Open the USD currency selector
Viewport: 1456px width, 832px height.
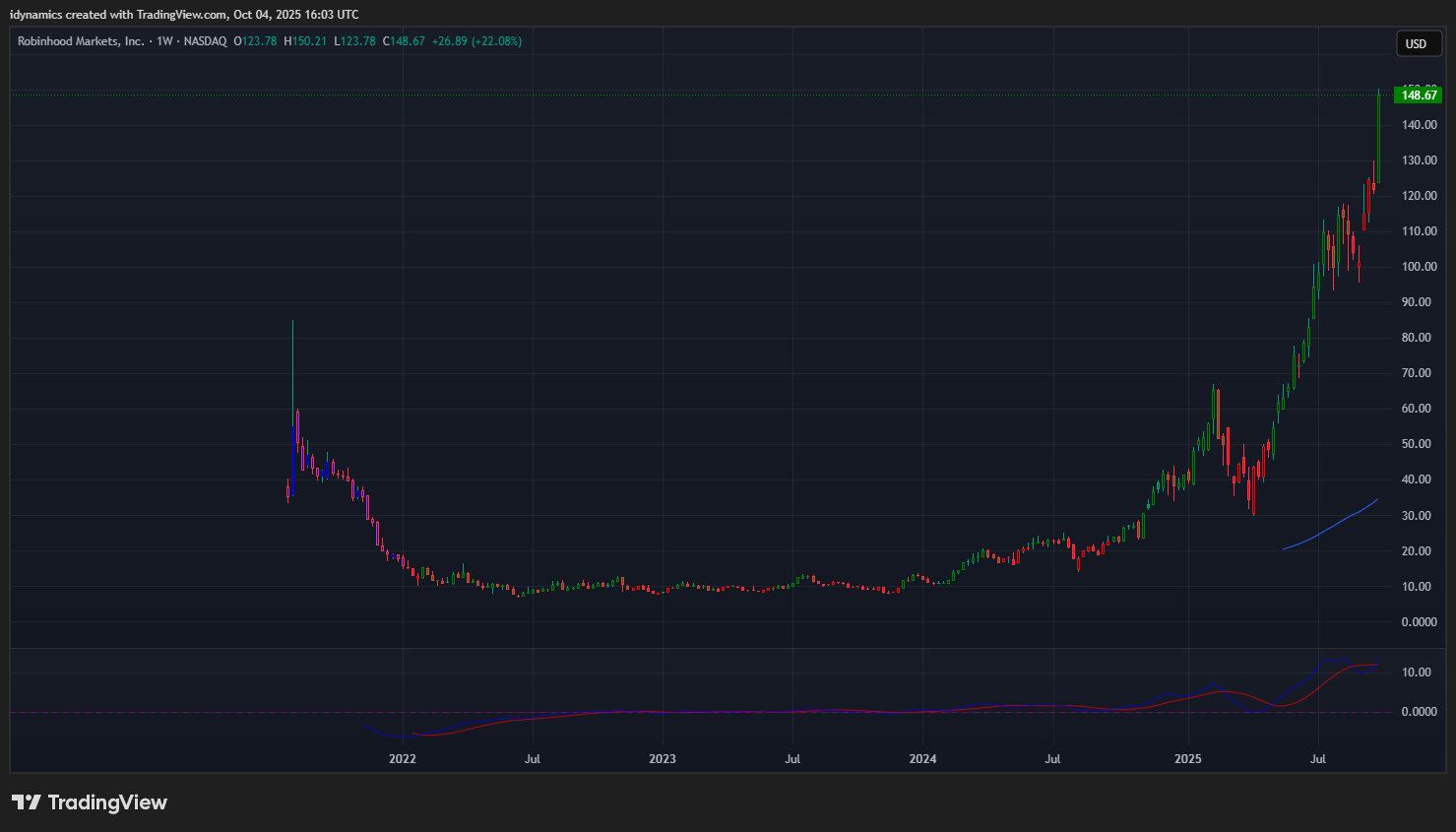(x=1416, y=43)
